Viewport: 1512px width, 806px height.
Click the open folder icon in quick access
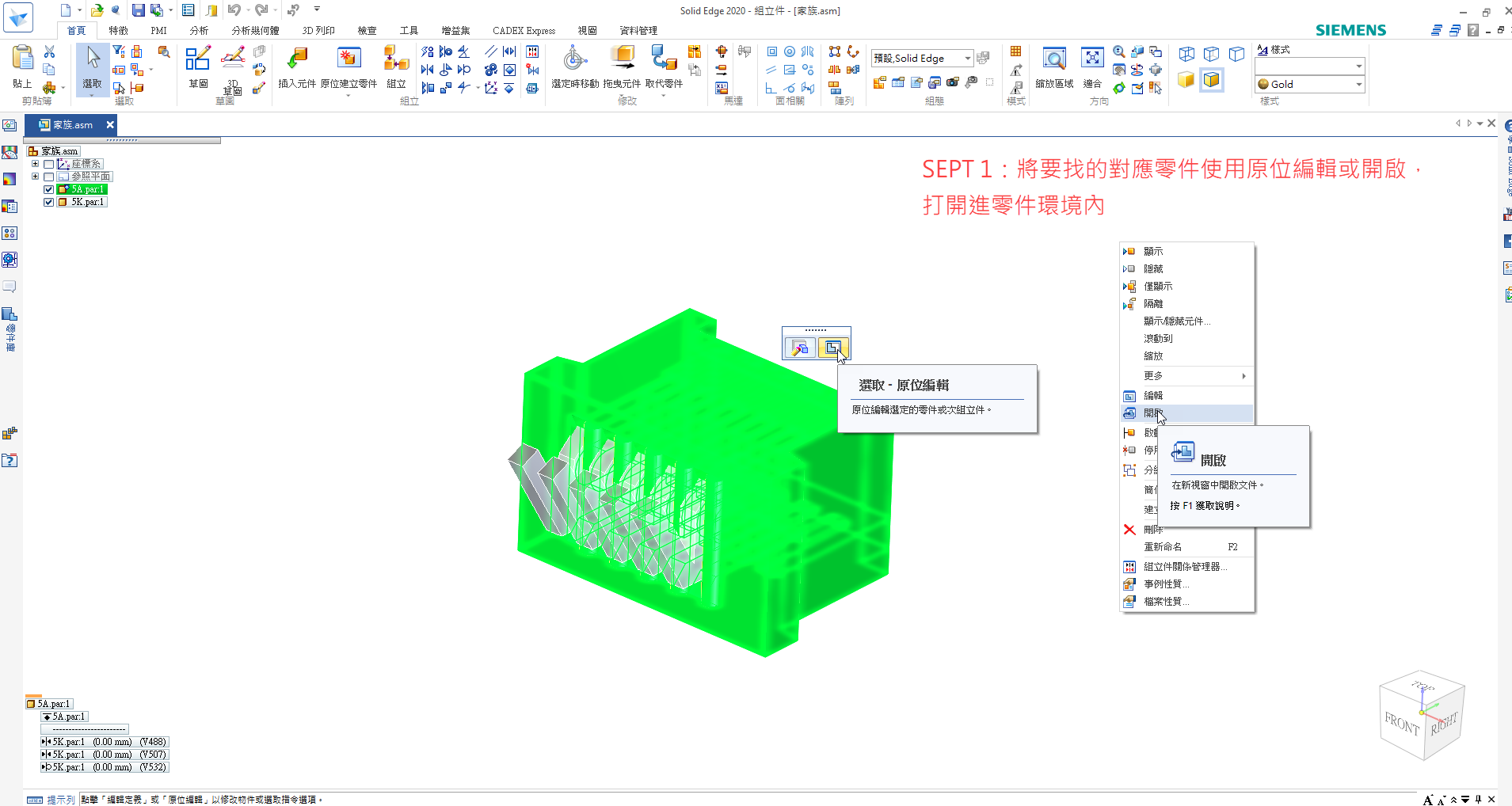click(x=97, y=10)
